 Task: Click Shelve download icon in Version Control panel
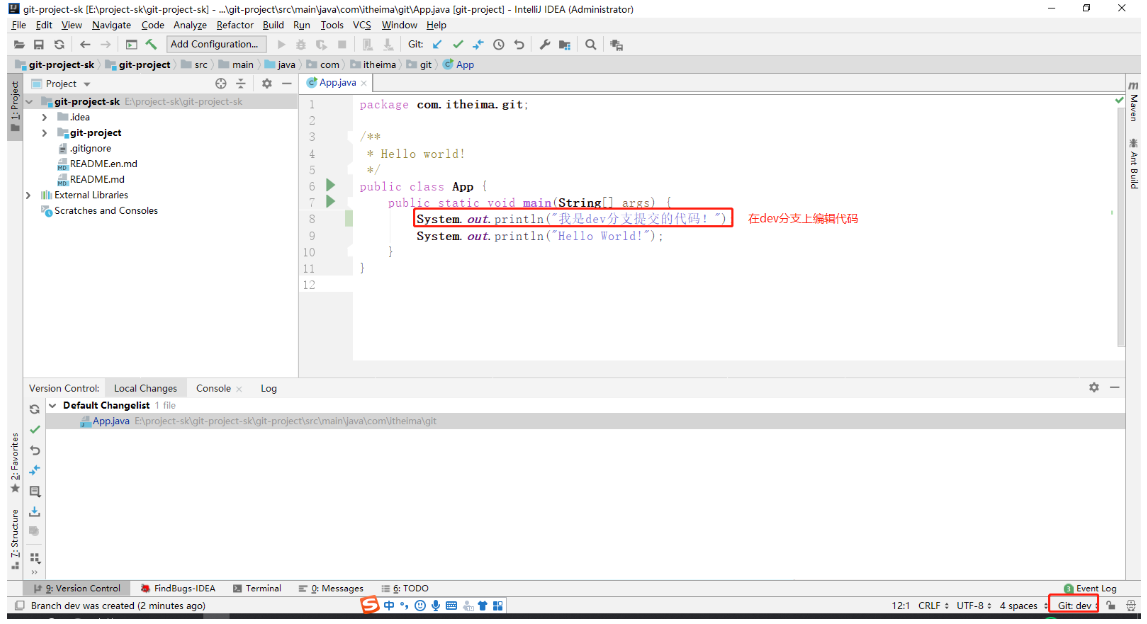coord(34,511)
